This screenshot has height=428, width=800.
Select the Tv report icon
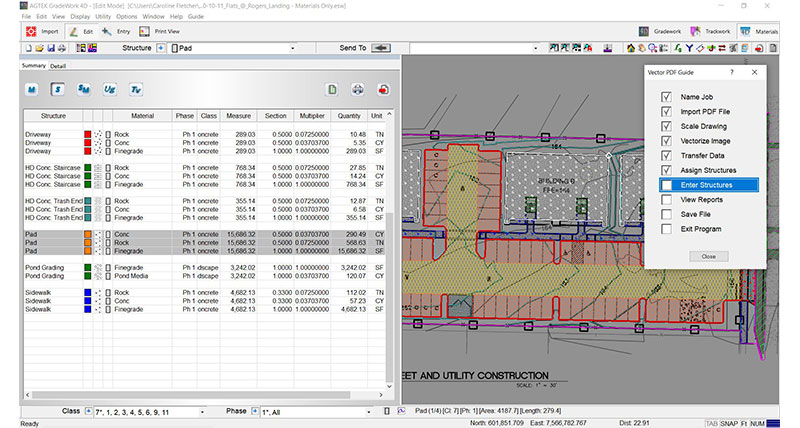tap(136, 90)
